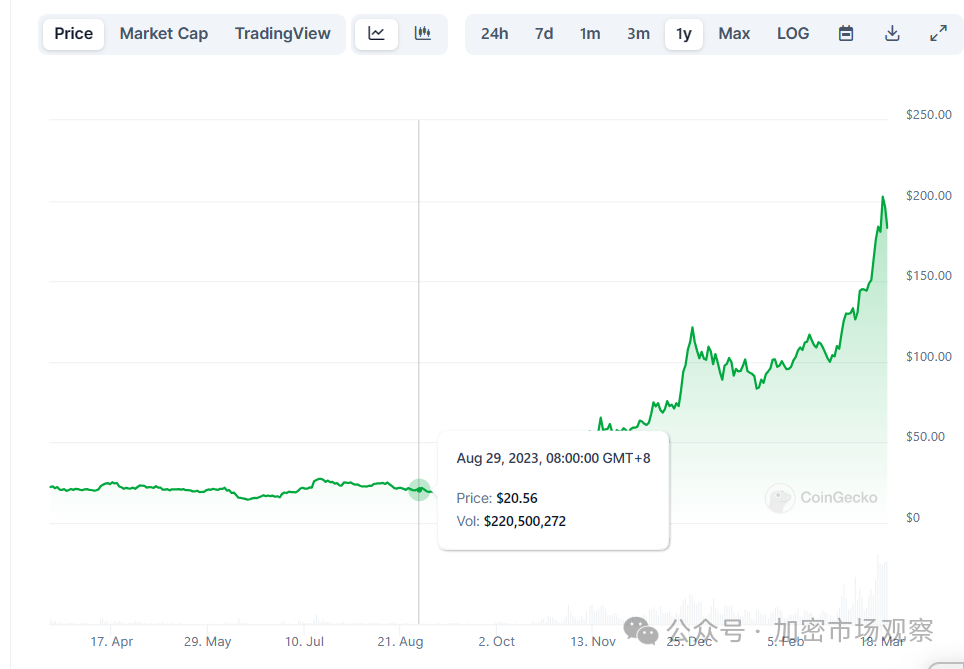Click the price peak near $200
The width and height of the screenshot is (964, 669).
[883, 198]
